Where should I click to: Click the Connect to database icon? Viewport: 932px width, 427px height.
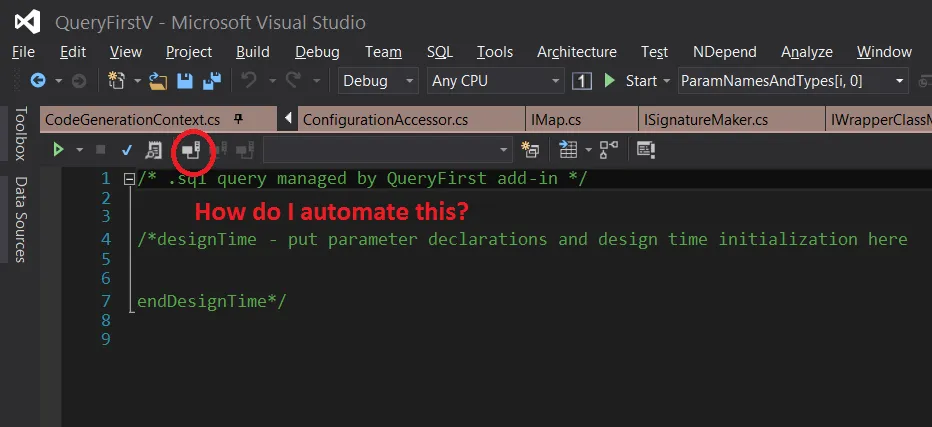(x=191, y=150)
